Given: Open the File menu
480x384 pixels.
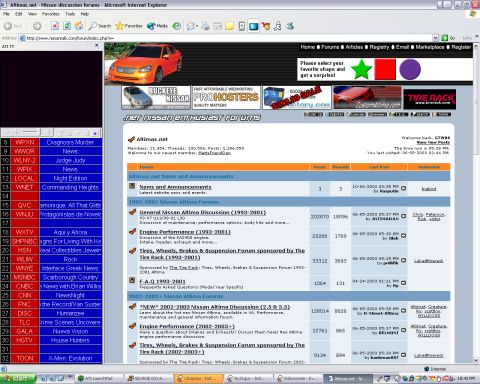Looking at the screenshot, I should click(6, 14).
